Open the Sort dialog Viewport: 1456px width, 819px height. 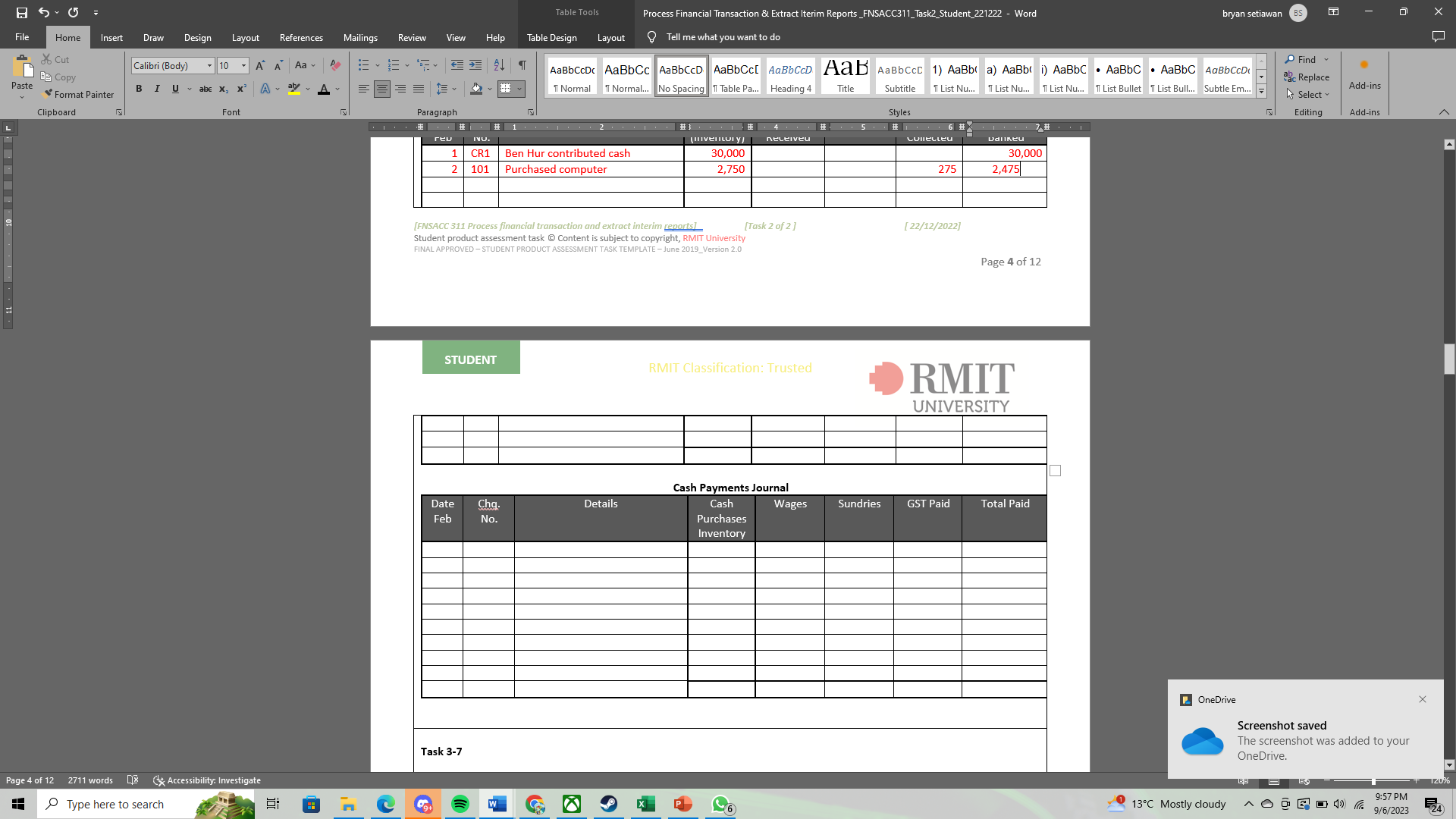click(x=499, y=65)
